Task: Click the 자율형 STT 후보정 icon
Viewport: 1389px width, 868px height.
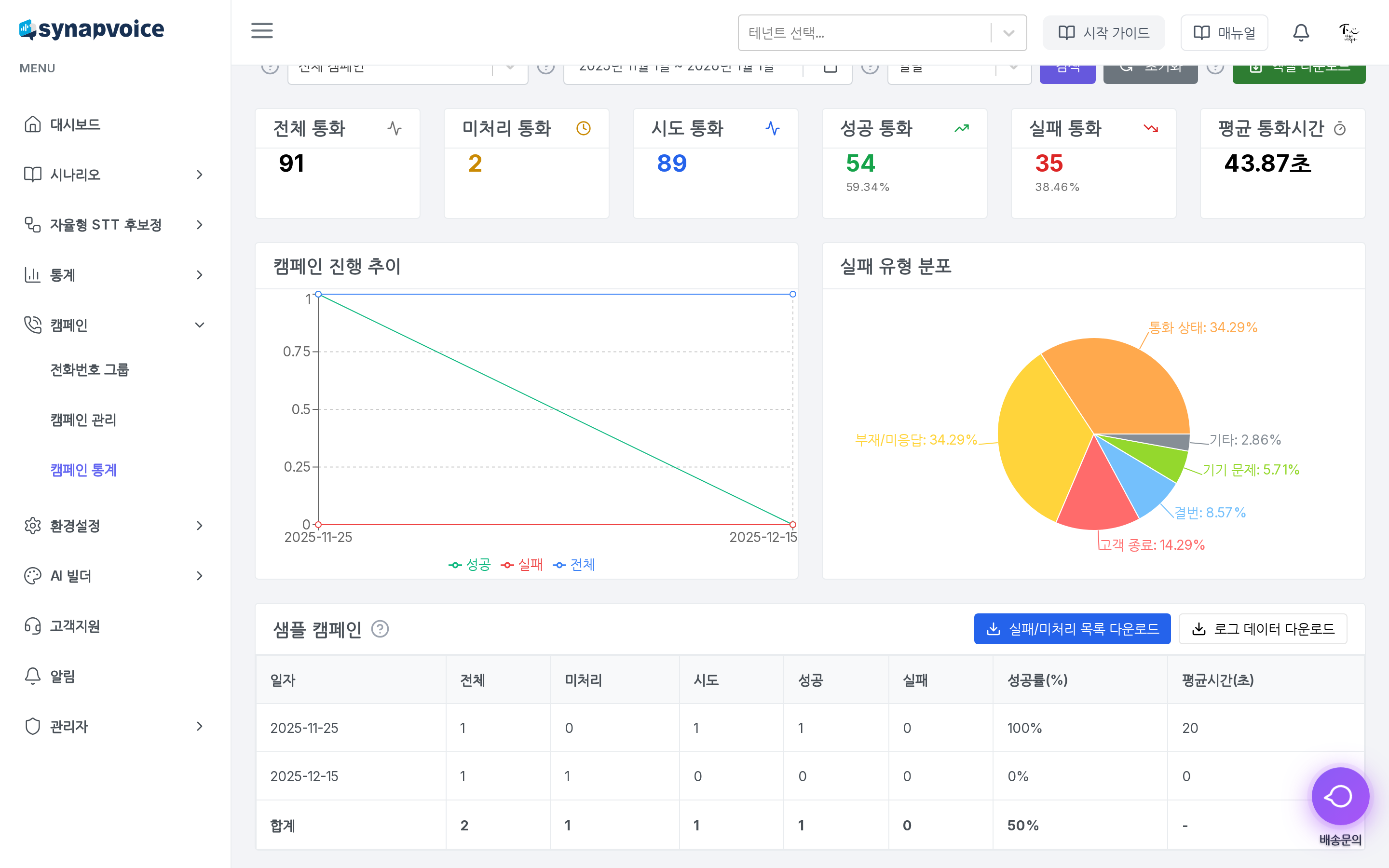Action: 33,224
